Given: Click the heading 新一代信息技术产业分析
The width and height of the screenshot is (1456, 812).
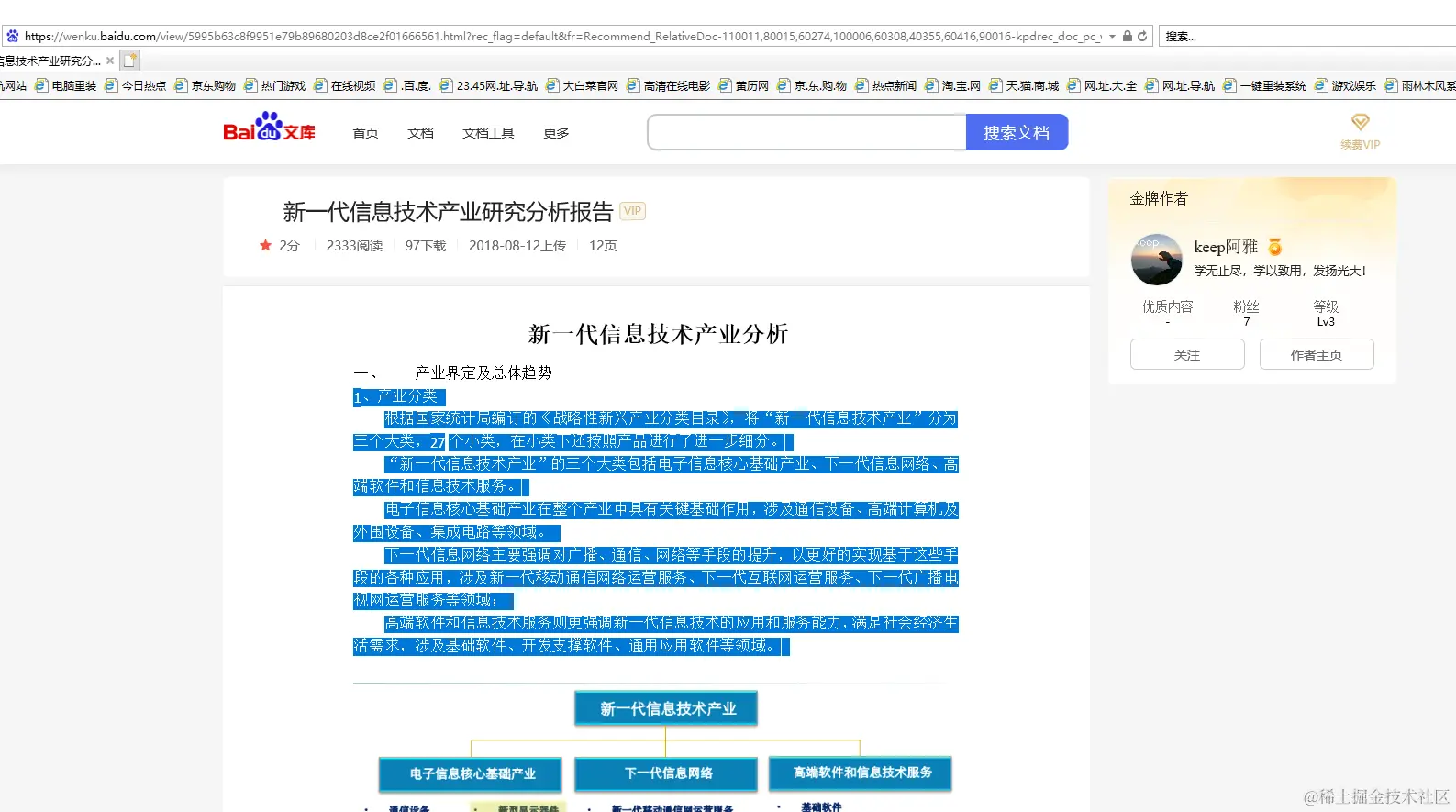Looking at the screenshot, I should tap(658, 334).
